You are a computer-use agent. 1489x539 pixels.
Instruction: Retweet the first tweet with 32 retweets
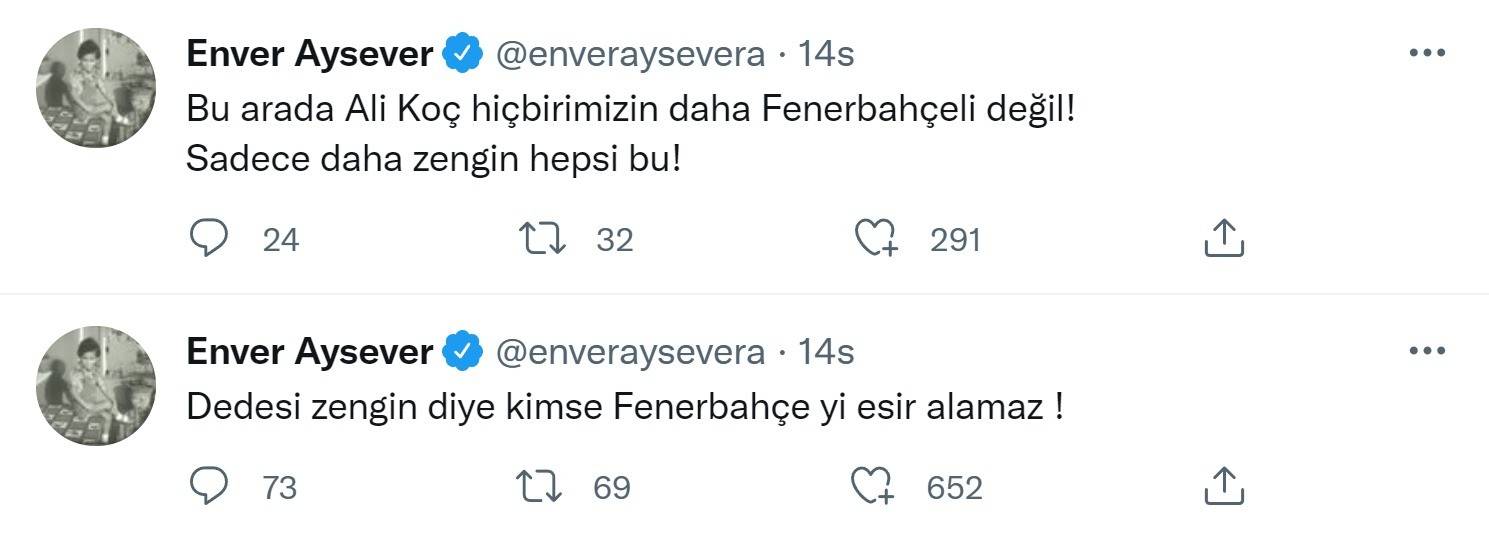(543, 239)
